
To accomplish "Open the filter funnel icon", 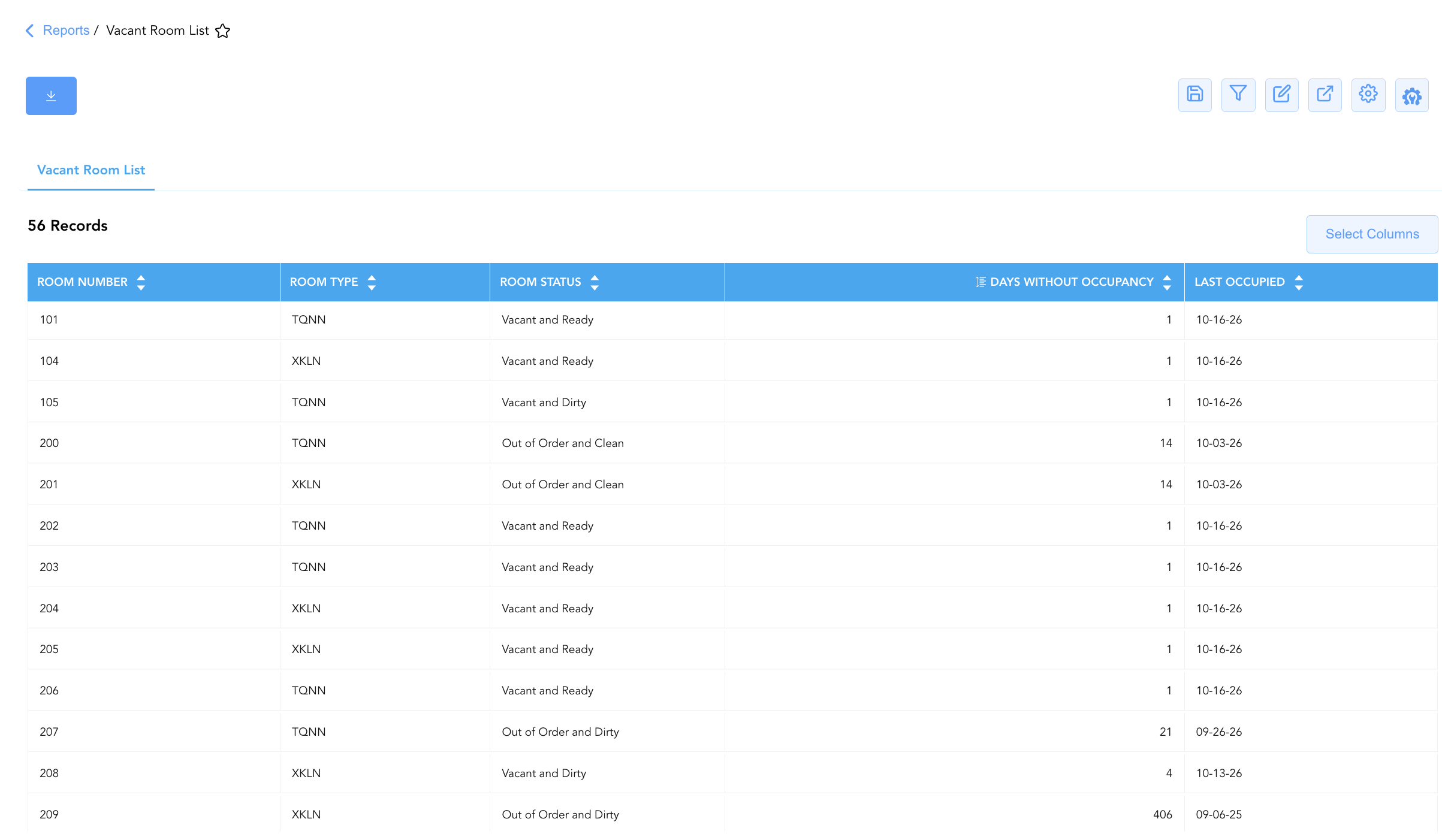I will 1238,95.
